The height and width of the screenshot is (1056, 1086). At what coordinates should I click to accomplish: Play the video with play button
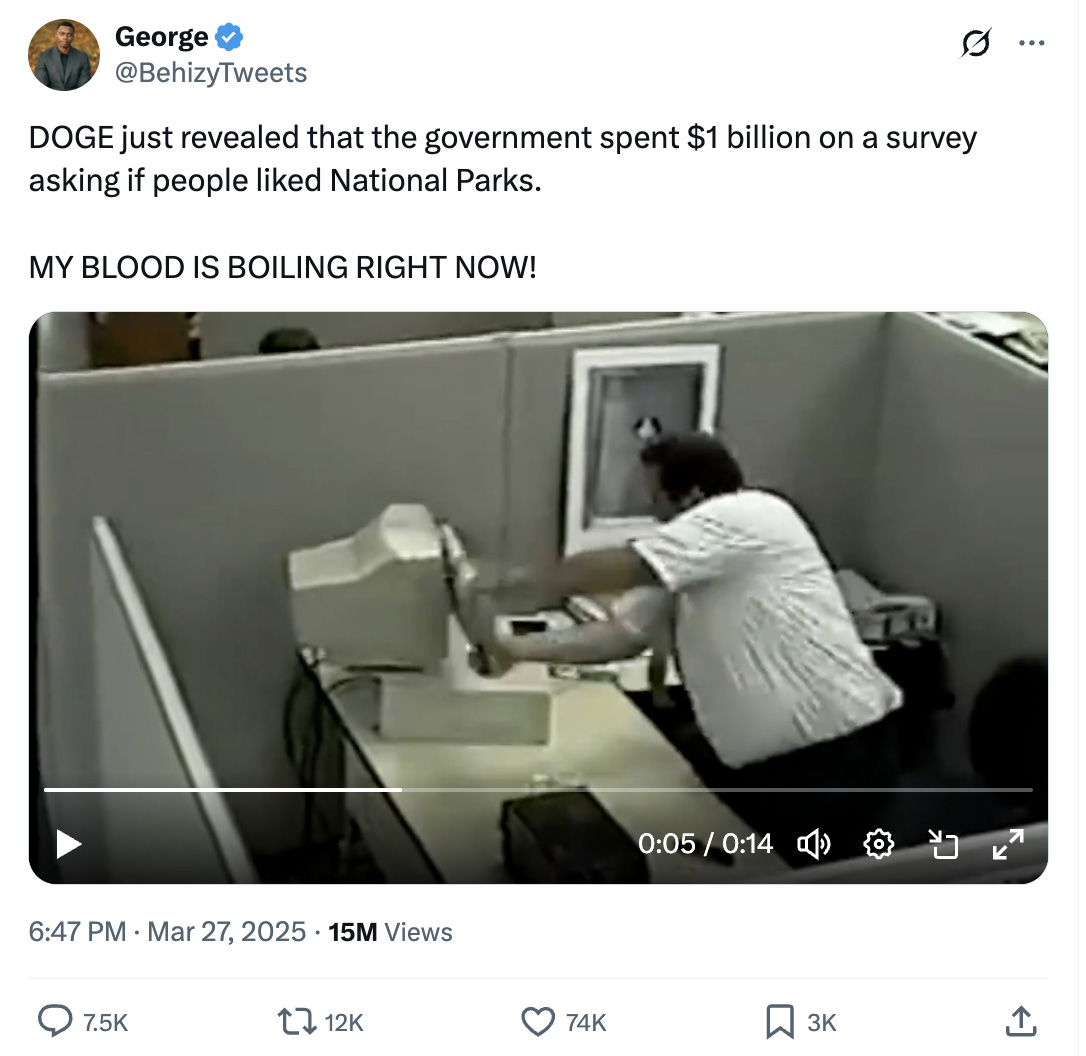coord(69,844)
